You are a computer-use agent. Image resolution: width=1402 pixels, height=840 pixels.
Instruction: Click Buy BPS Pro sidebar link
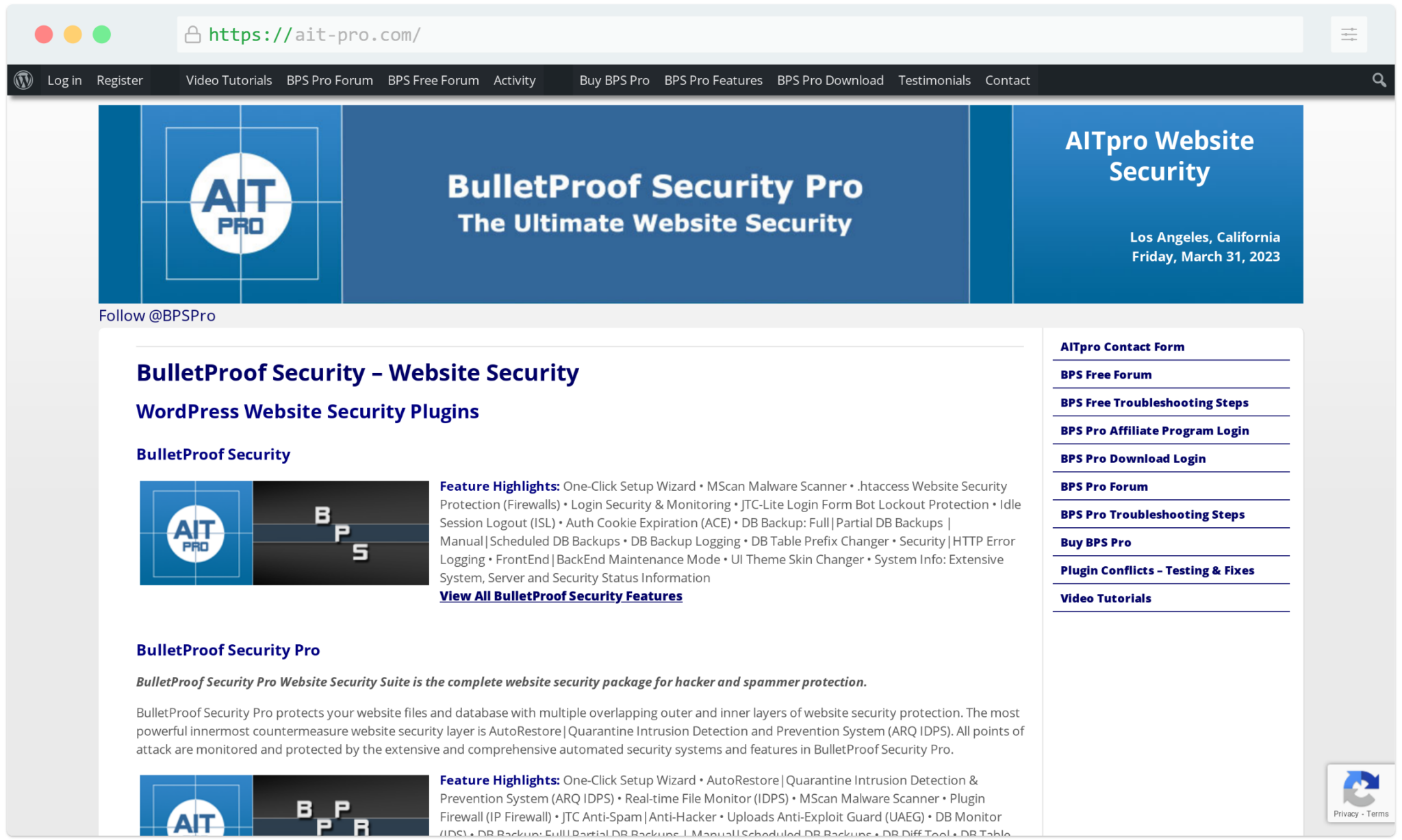coord(1095,542)
